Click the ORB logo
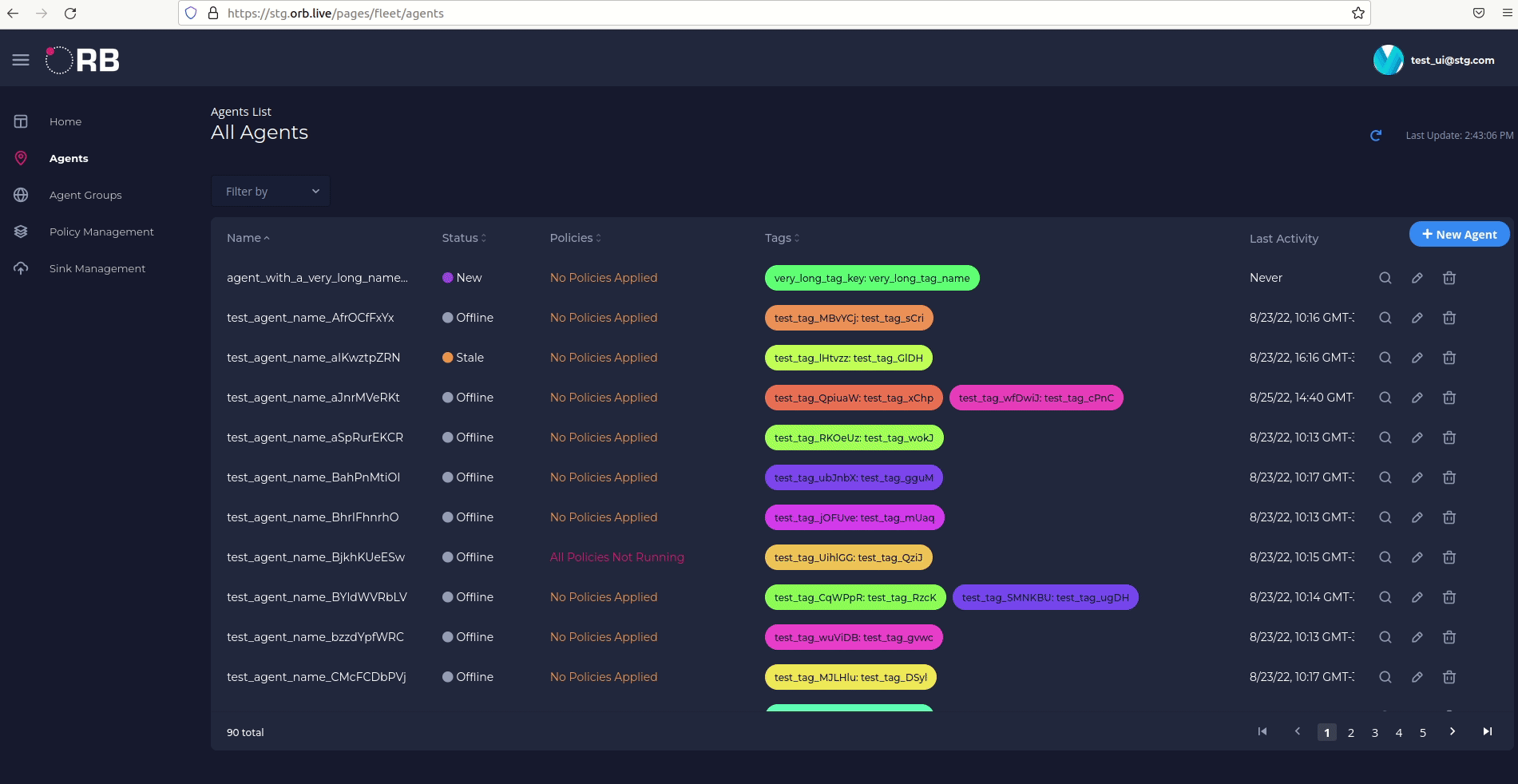 pos(82,60)
